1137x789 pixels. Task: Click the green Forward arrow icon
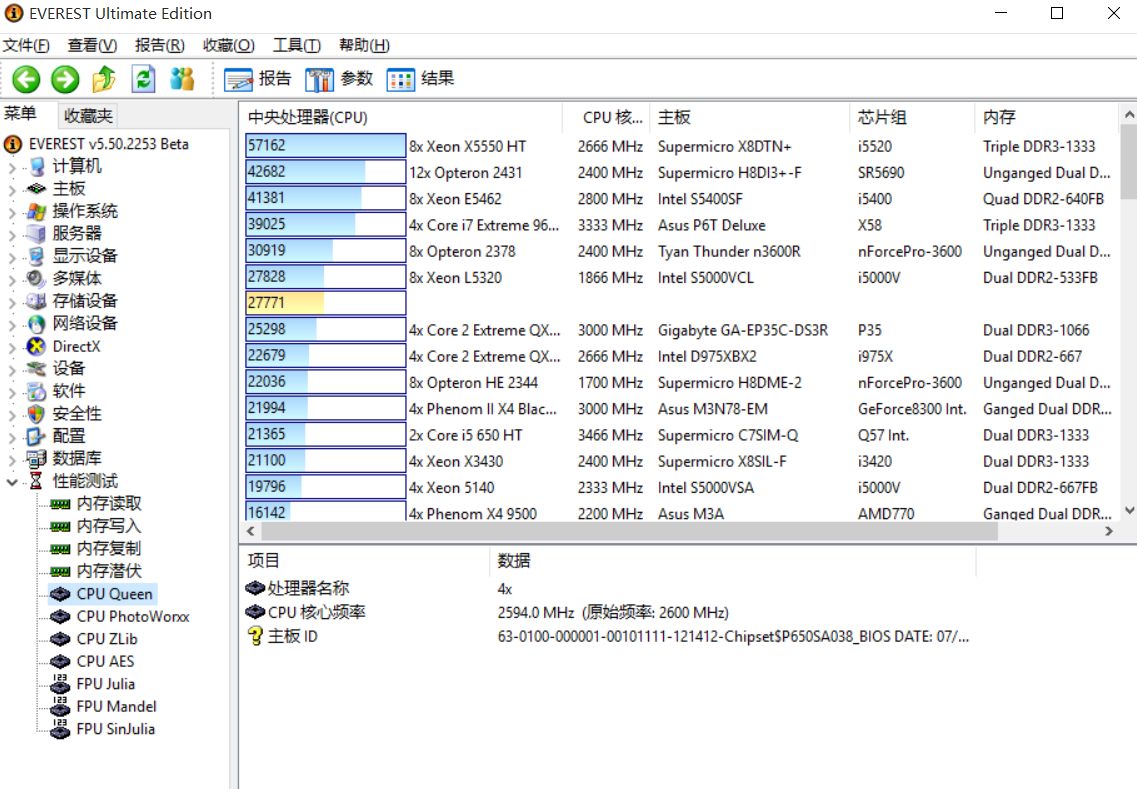(x=65, y=79)
